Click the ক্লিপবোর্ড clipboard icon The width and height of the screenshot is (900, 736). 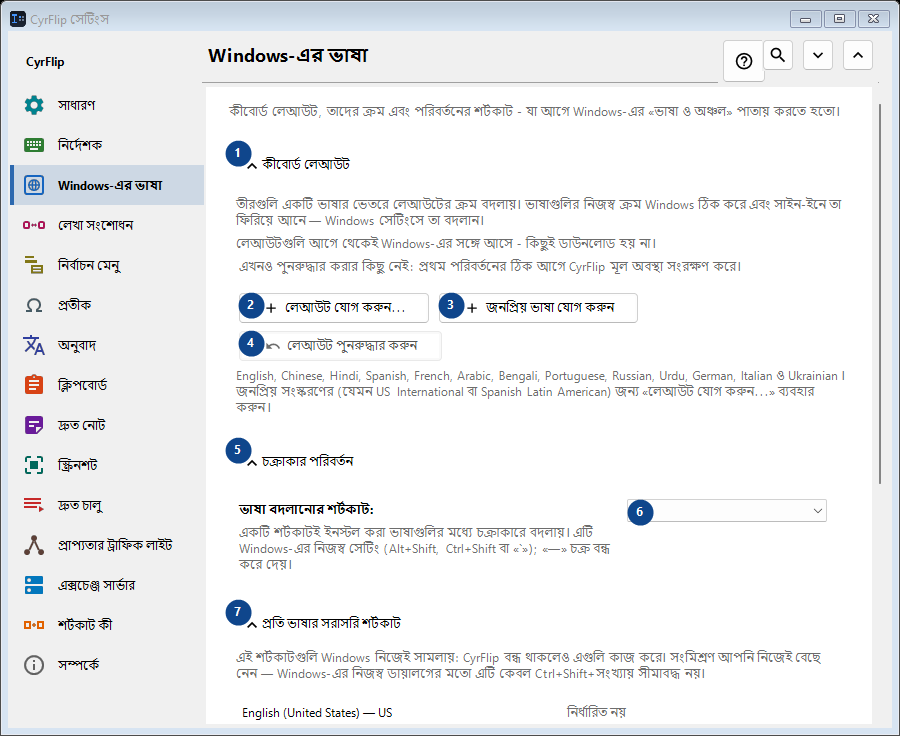(x=34, y=385)
